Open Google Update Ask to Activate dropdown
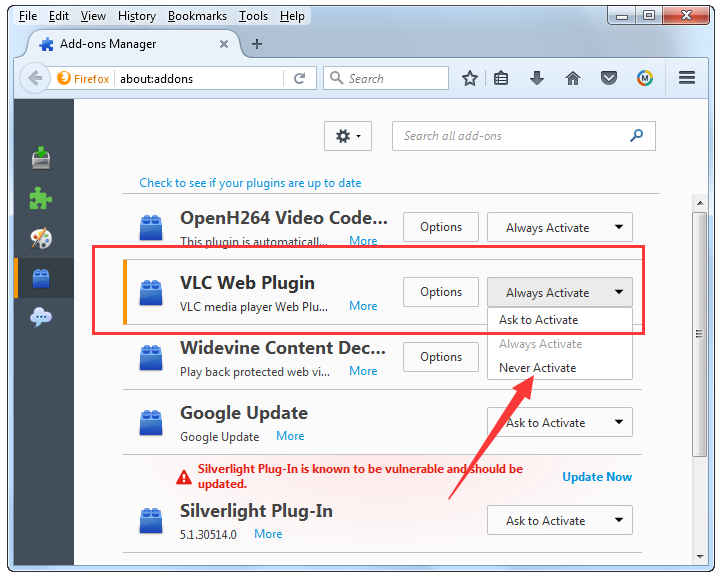Image resolution: width=723 pixels, height=580 pixels. [x=560, y=422]
